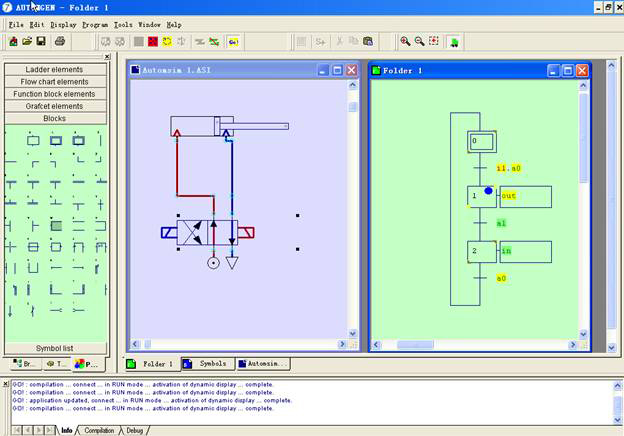Click the triangle exhaust symbol
Screen dimensions: 624x436
point(232,263)
